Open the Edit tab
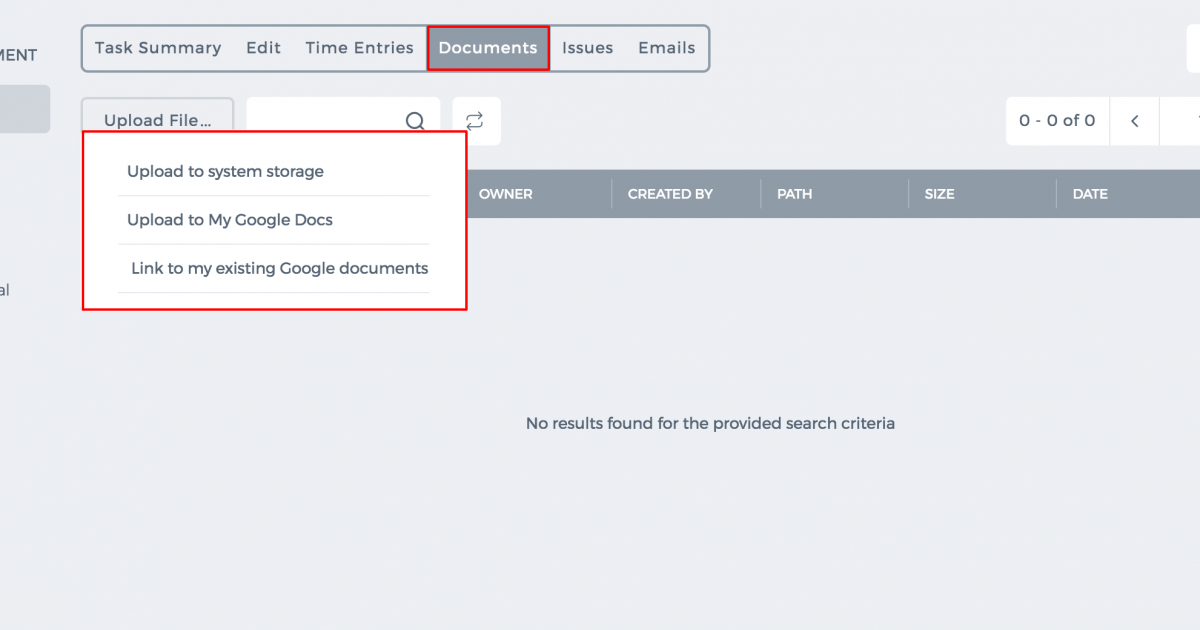1200x630 pixels. coord(264,48)
